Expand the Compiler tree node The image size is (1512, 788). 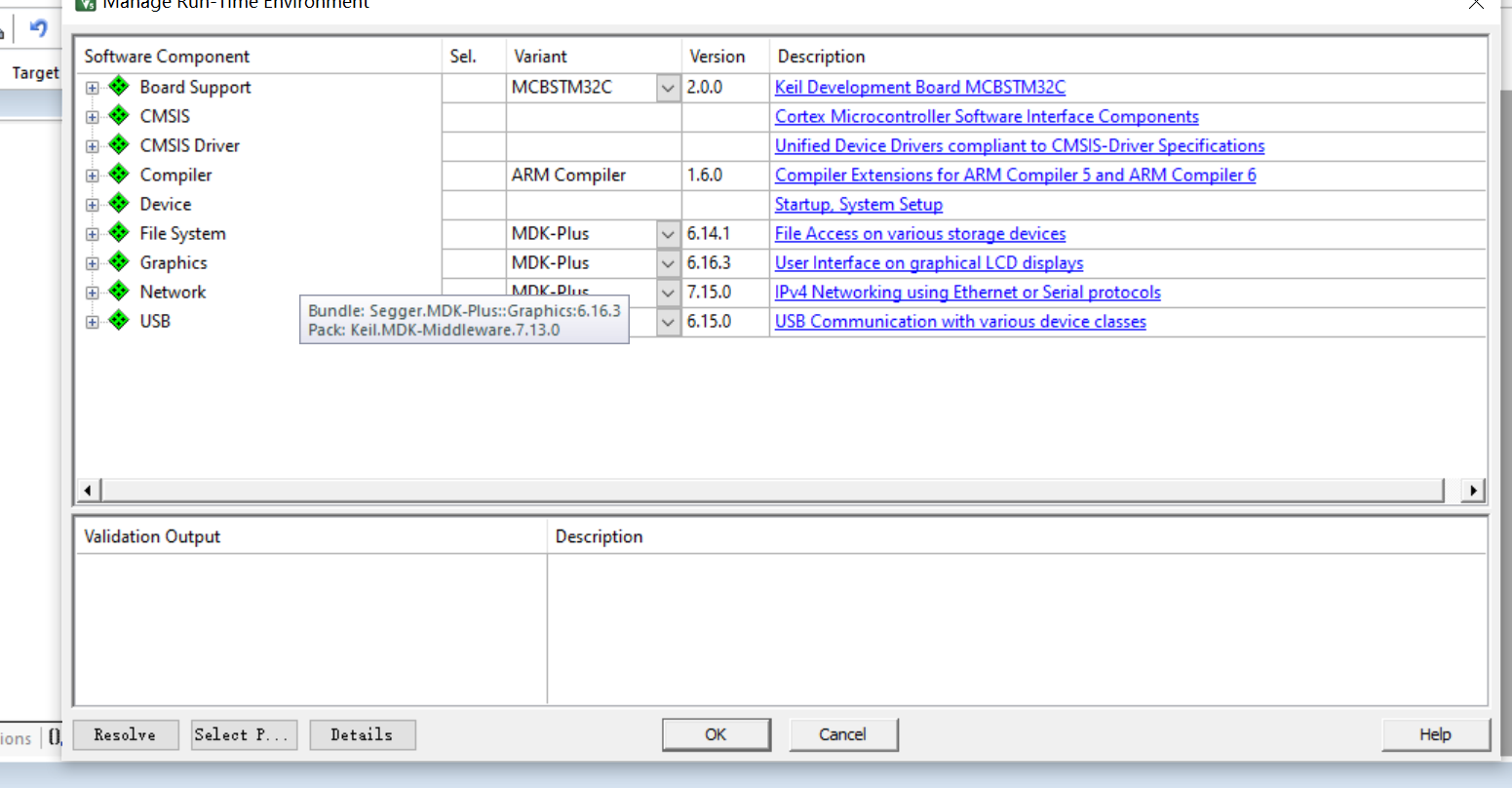coord(92,176)
